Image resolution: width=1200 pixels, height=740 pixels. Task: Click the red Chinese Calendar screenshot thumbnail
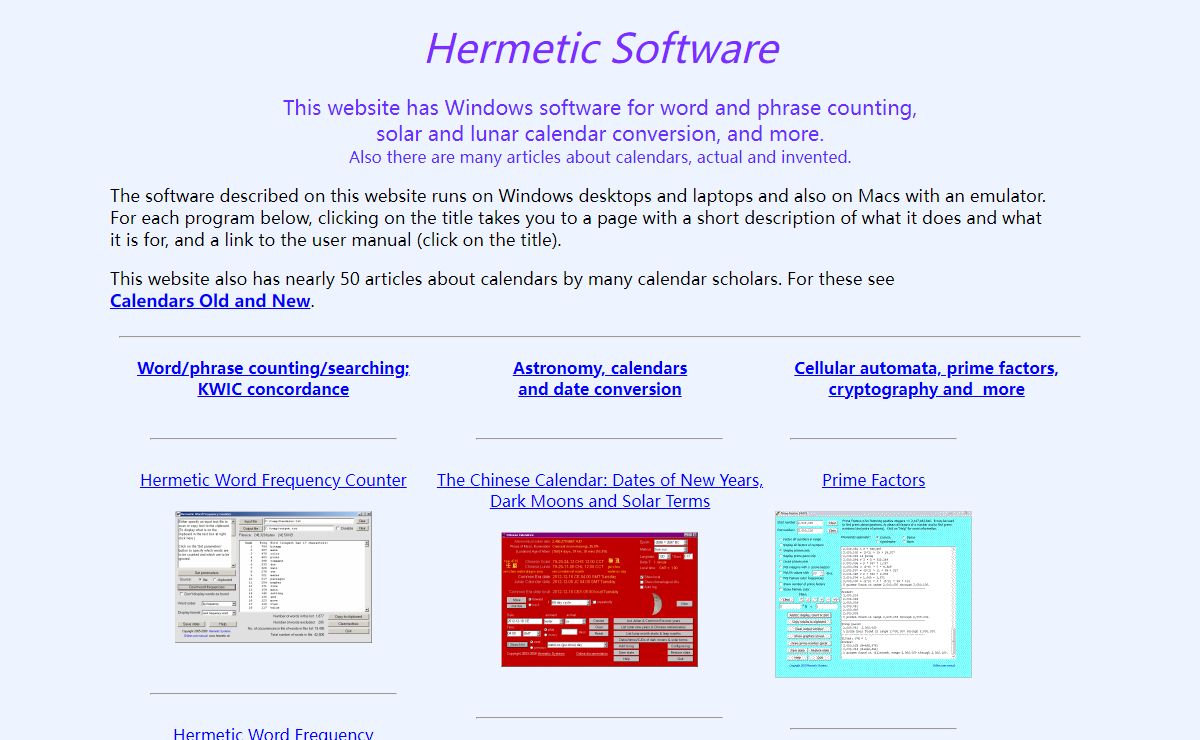tap(599, 598)
